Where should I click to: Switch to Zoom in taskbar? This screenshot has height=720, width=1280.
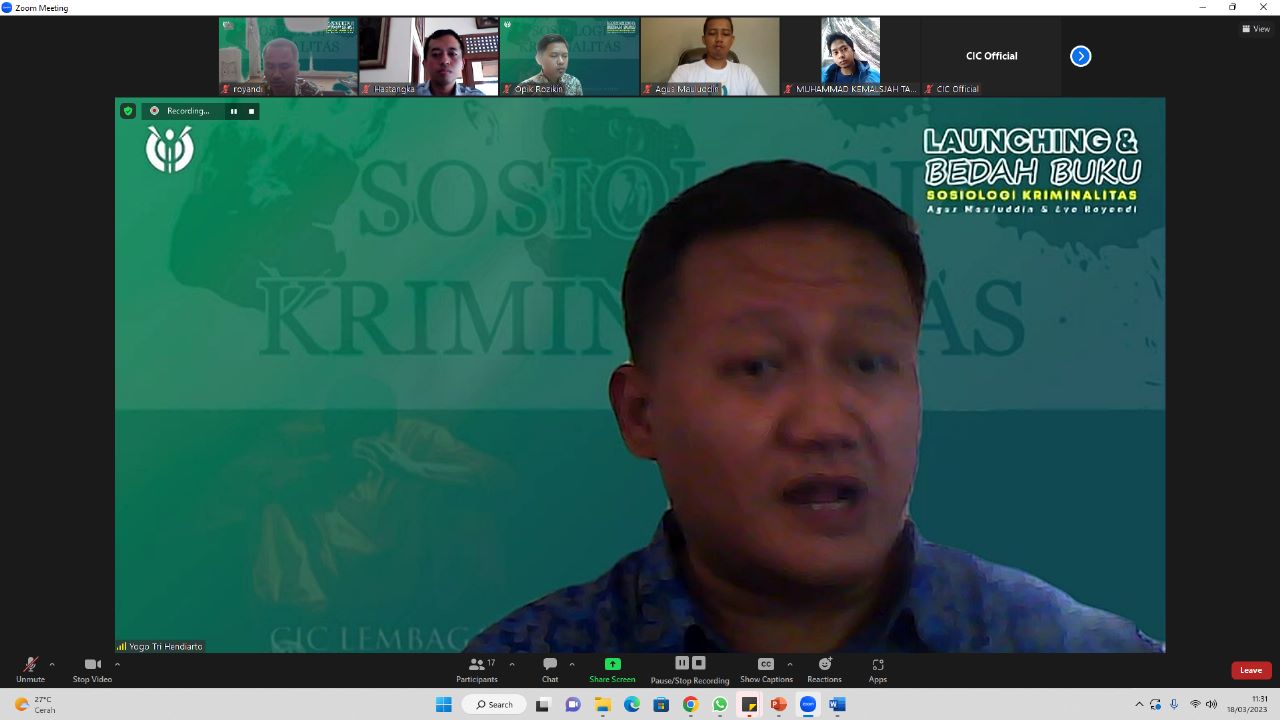(808, 704)
